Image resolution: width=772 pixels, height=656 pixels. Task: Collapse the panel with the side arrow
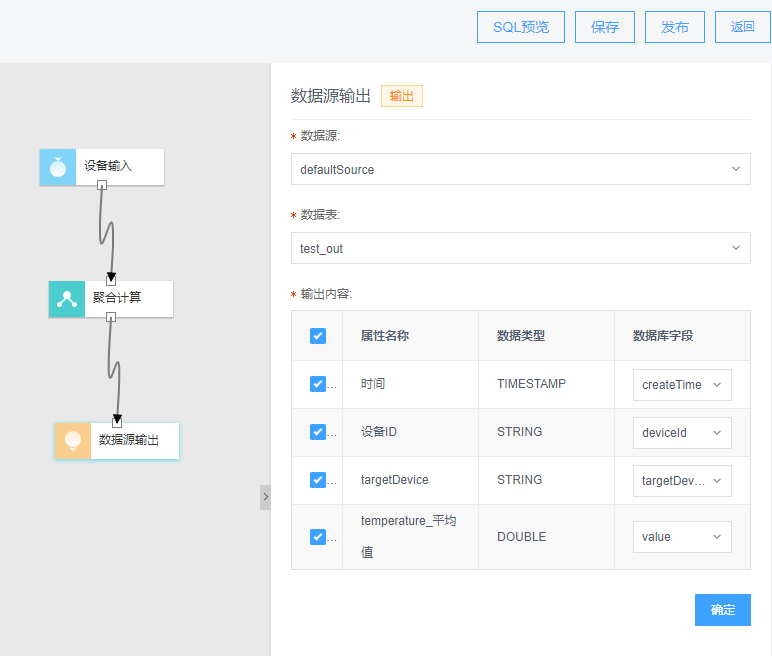pos(265,497)
